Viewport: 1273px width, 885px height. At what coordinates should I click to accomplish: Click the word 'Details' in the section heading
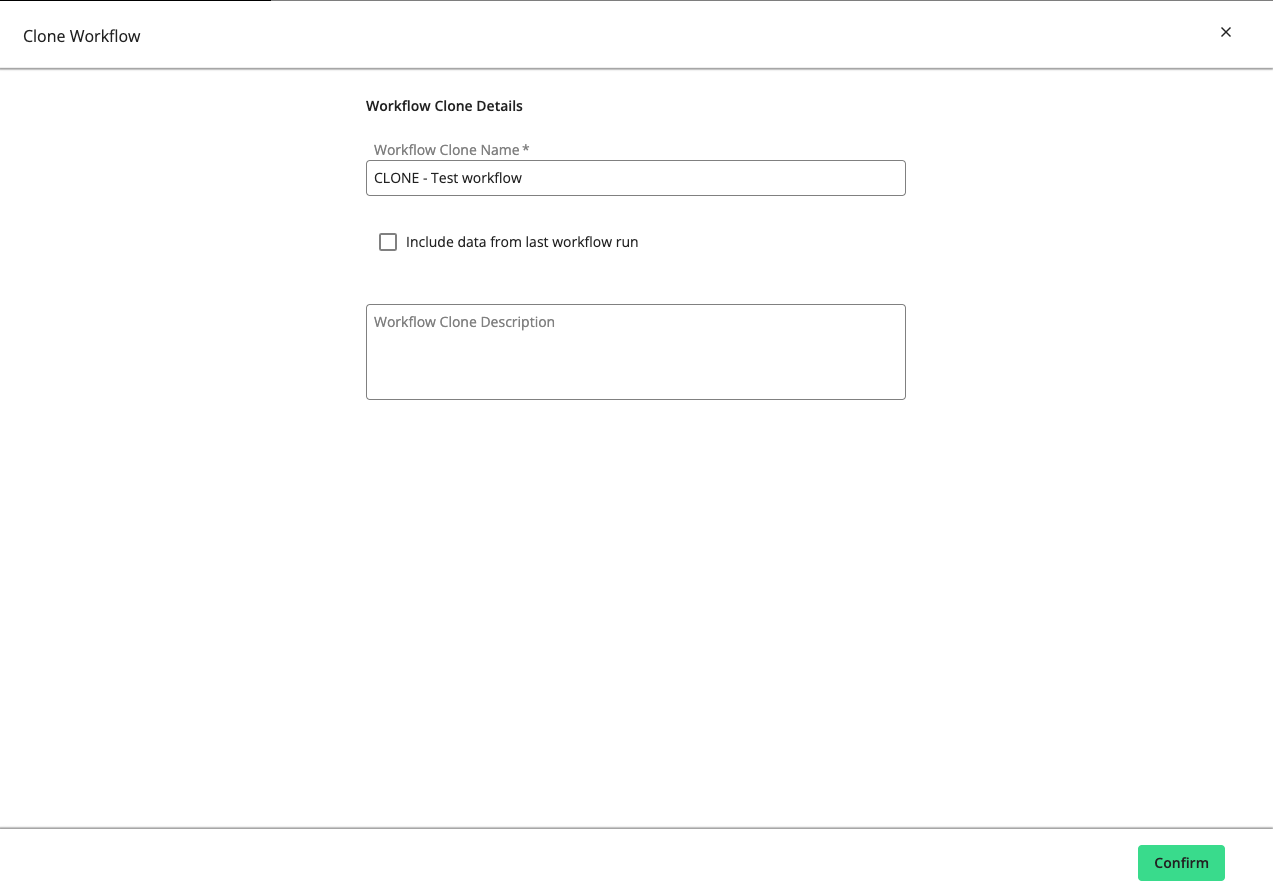pos(499,106)
